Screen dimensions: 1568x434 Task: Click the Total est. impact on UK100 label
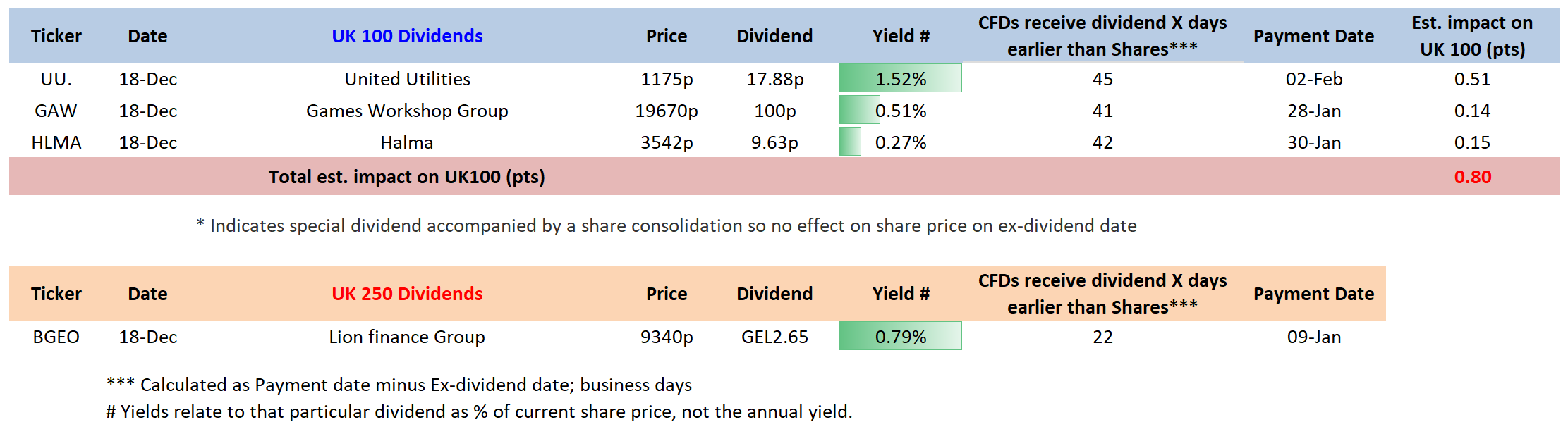click(406, 177)
